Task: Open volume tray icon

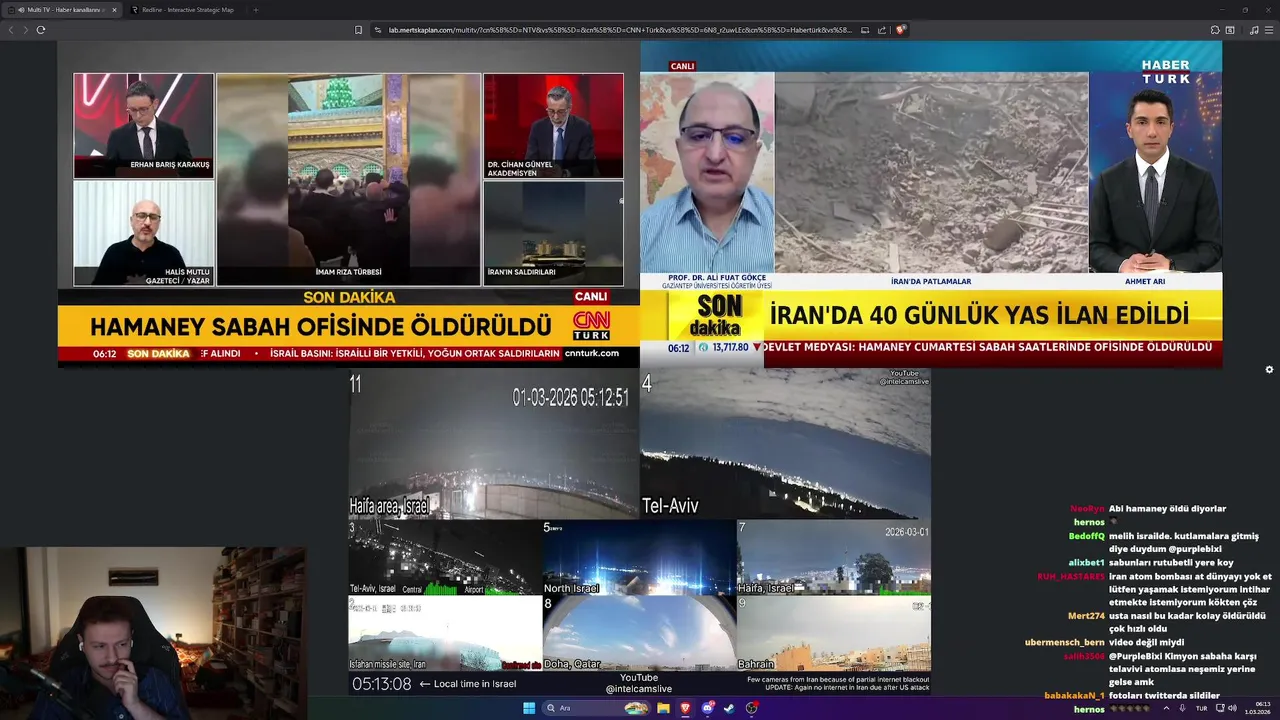Action: (1232, 708)
